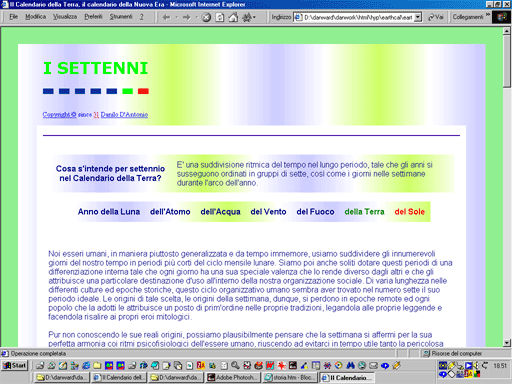Go to the home page via the house icon
512x384 pixels.
point(233,17)
